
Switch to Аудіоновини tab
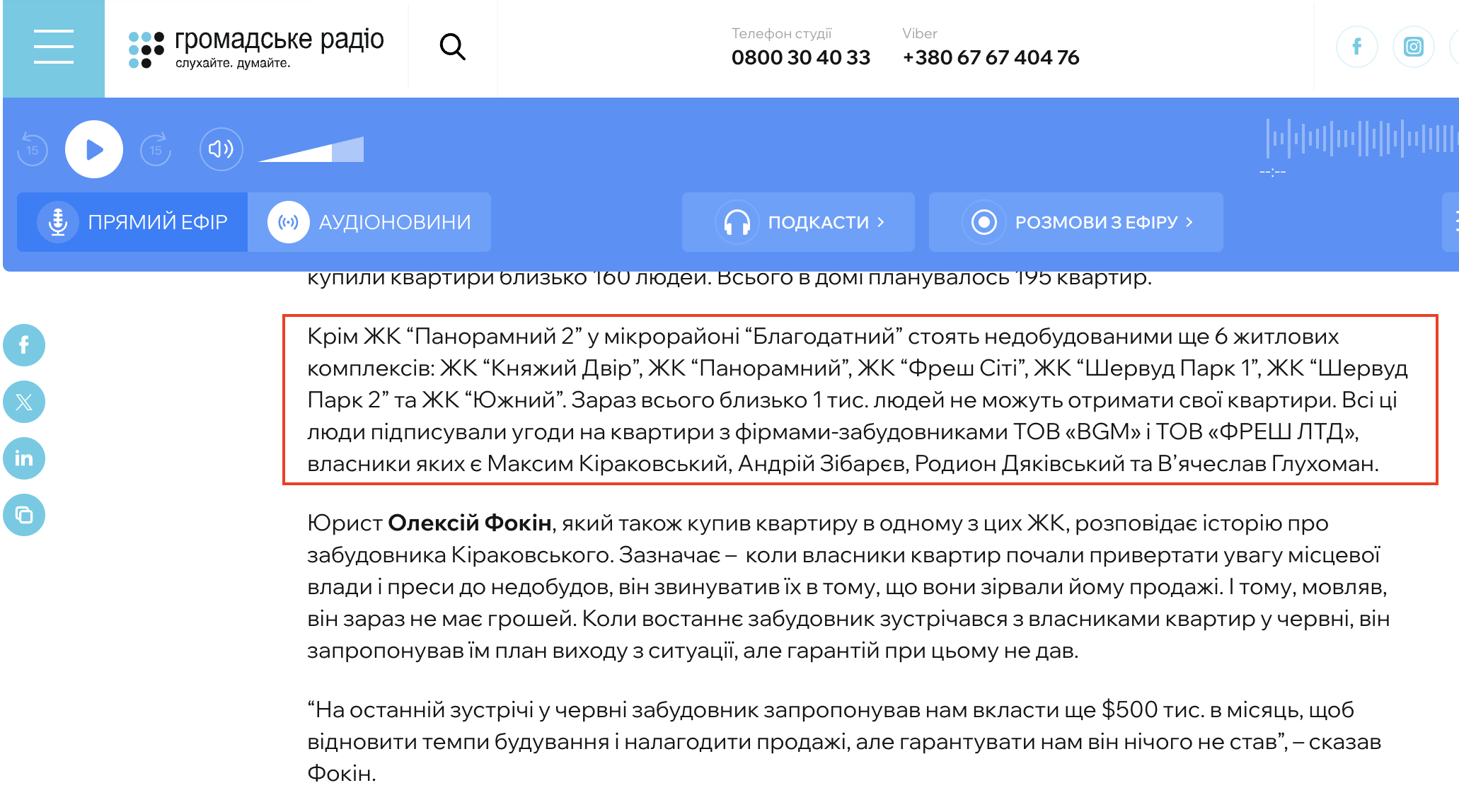pyautogui.click(x=369, y=222)
